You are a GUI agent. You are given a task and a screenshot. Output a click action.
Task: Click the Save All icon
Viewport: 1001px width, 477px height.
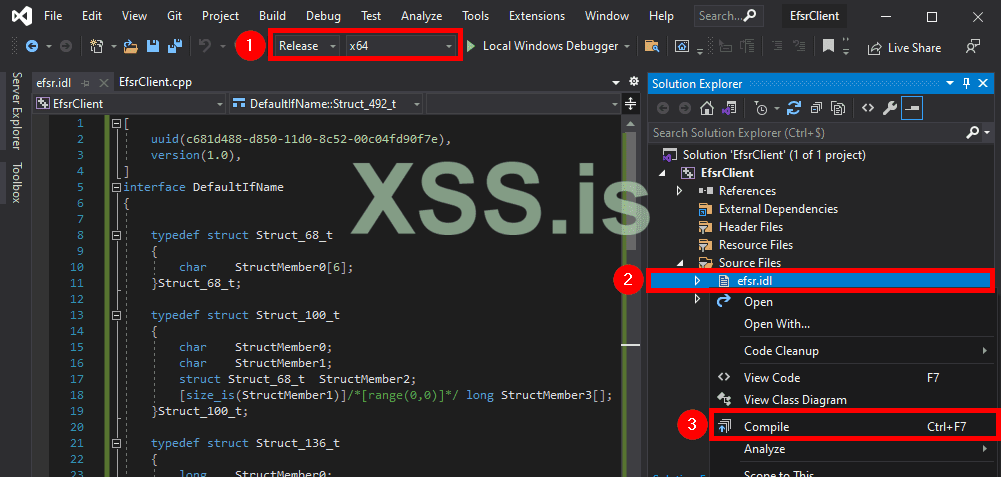click(174, 46)
